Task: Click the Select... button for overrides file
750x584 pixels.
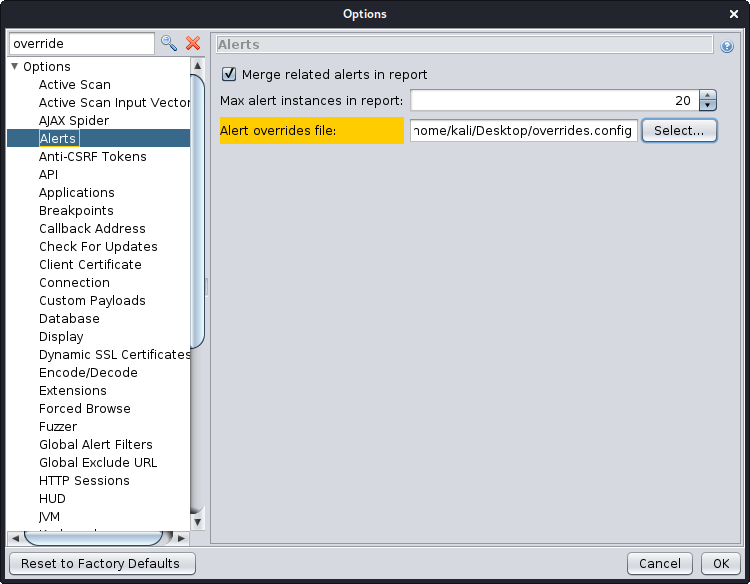Action: 679,131
